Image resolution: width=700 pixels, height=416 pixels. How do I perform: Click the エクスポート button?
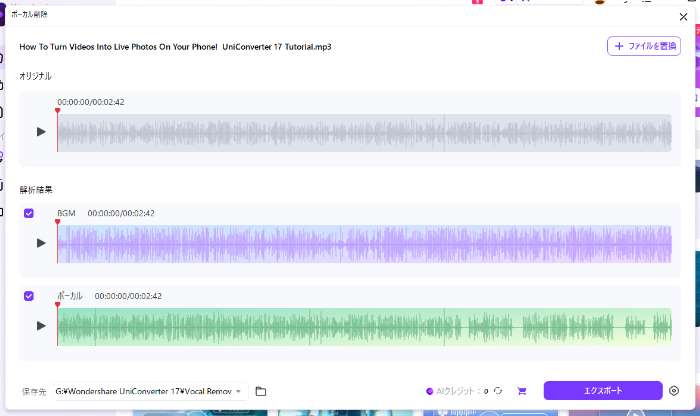(x=602, y=391)
